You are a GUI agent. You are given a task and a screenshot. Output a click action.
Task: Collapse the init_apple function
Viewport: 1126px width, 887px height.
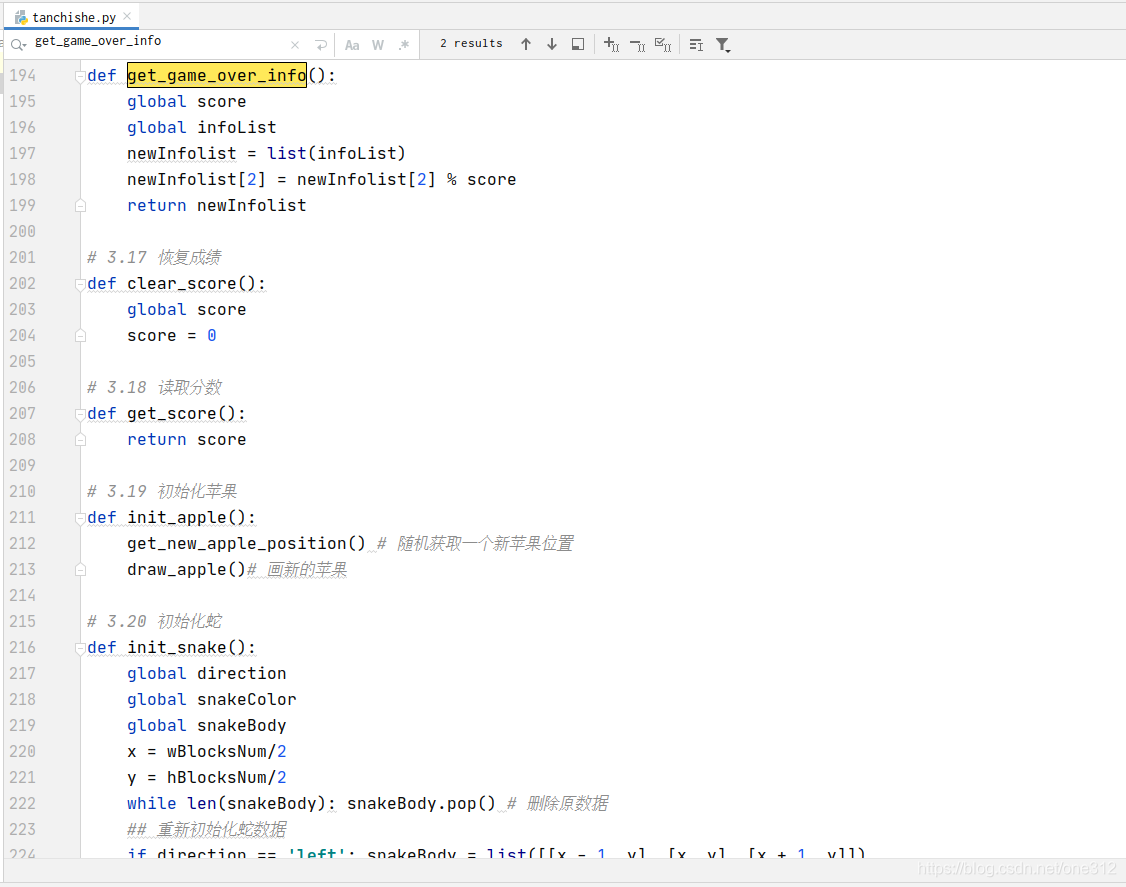[80, 518]
